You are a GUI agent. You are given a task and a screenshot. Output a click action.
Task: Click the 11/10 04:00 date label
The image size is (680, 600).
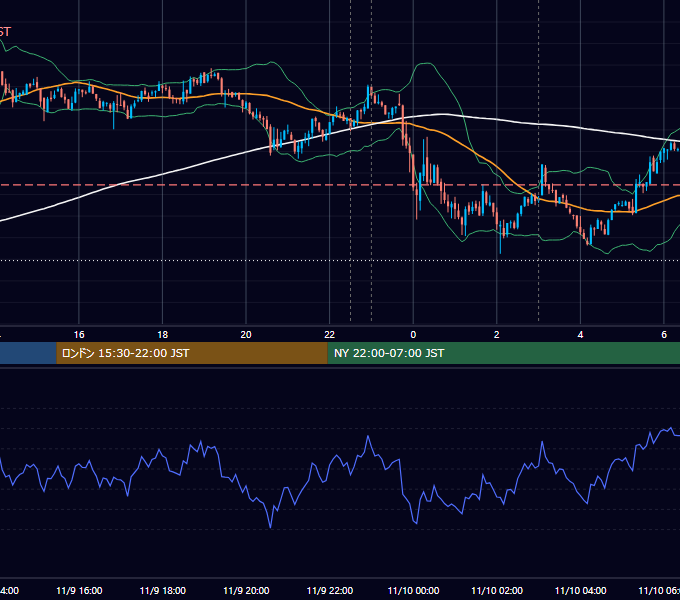[x=580, y=590]
